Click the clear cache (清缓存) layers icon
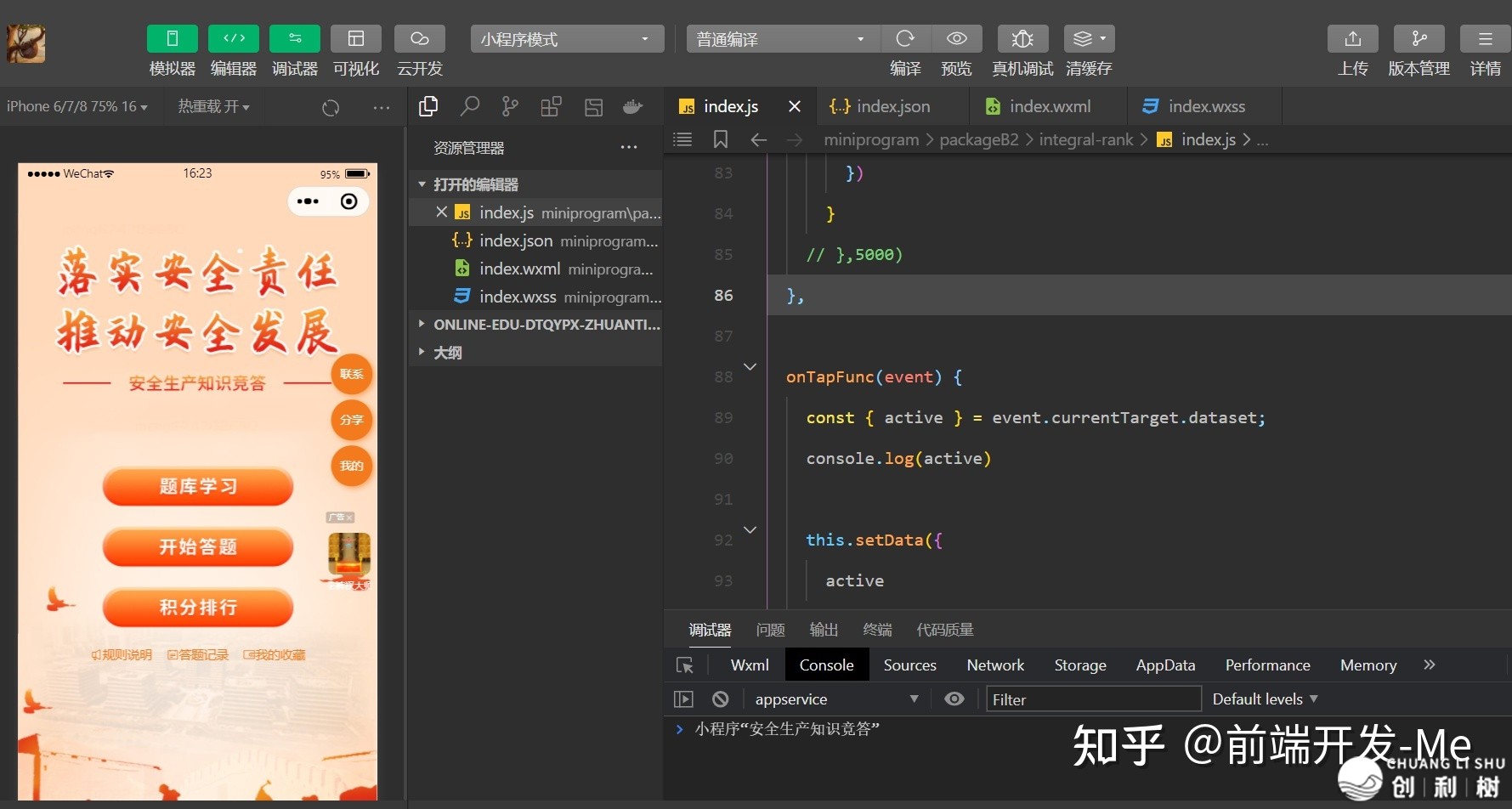This screenshot has width=1512, height=809. click(1089, 39)
